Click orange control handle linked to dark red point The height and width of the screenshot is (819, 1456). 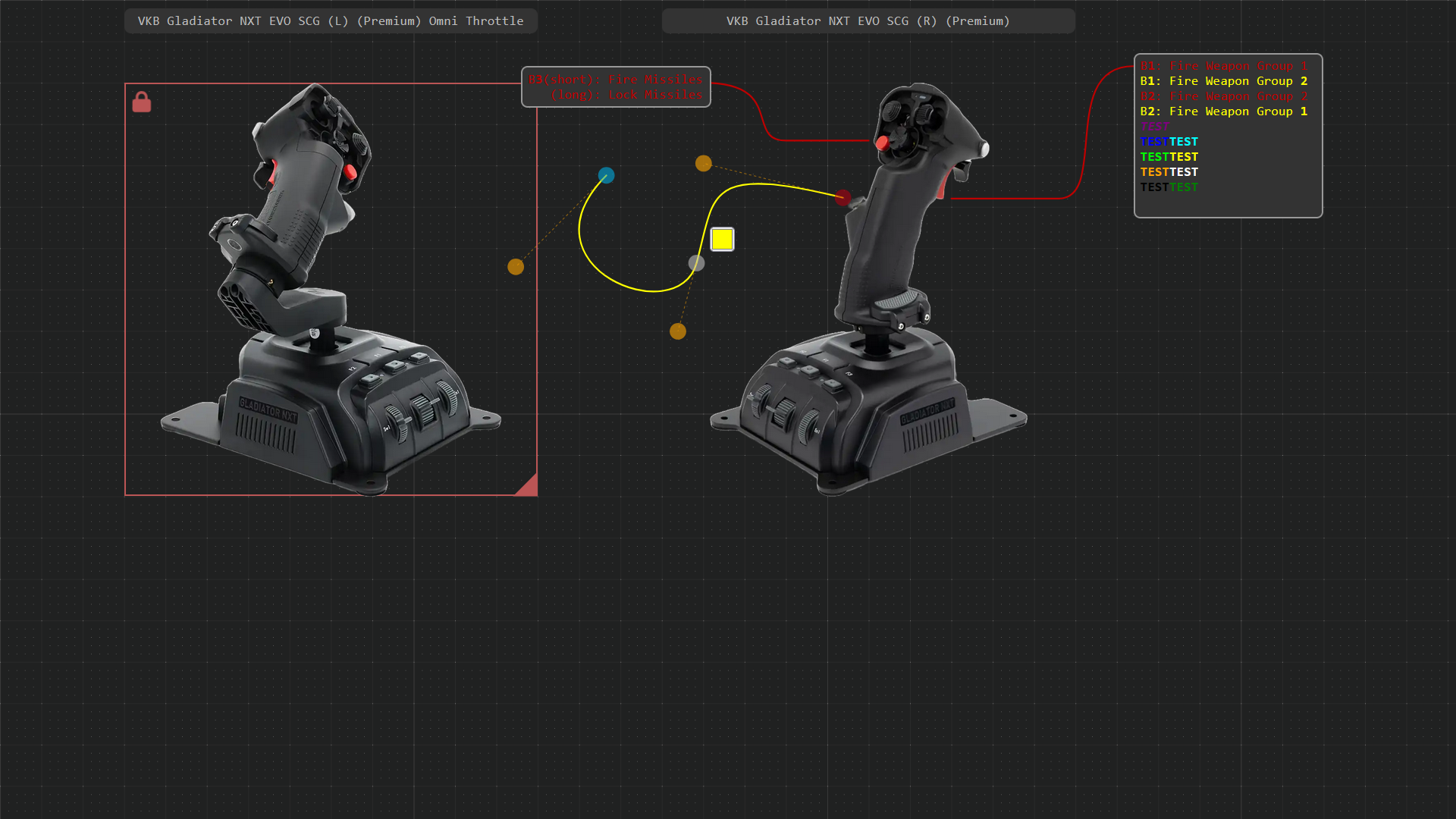click(704, 163)
